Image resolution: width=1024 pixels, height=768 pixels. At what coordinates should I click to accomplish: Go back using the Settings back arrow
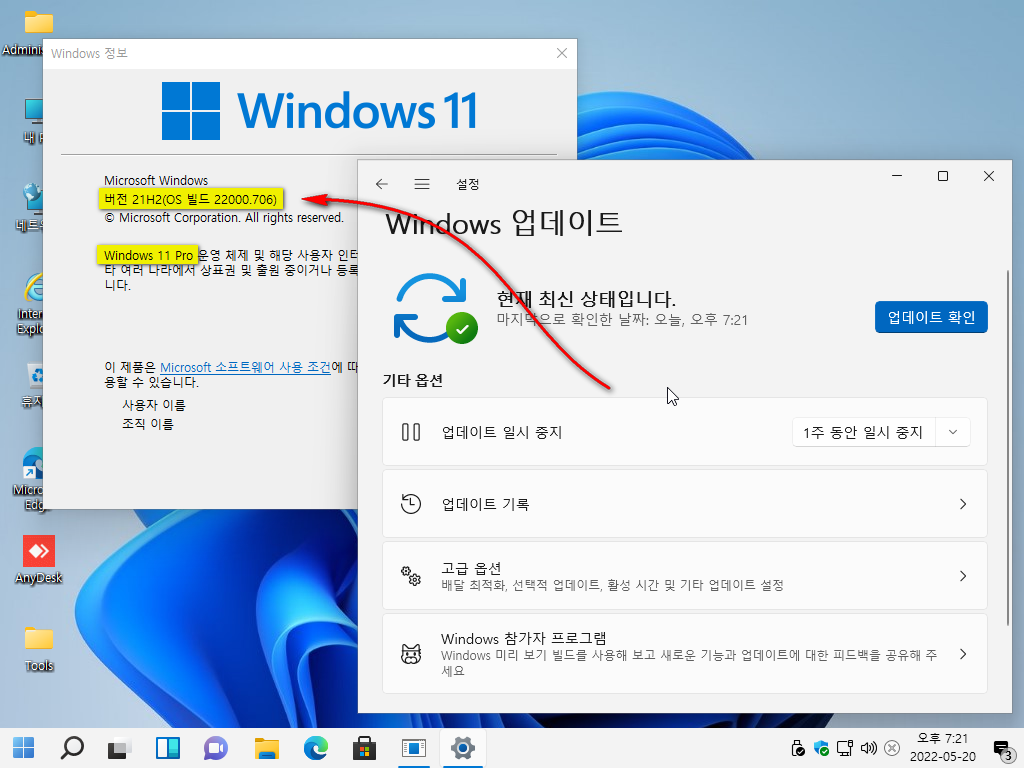click(x=382, y=184)
